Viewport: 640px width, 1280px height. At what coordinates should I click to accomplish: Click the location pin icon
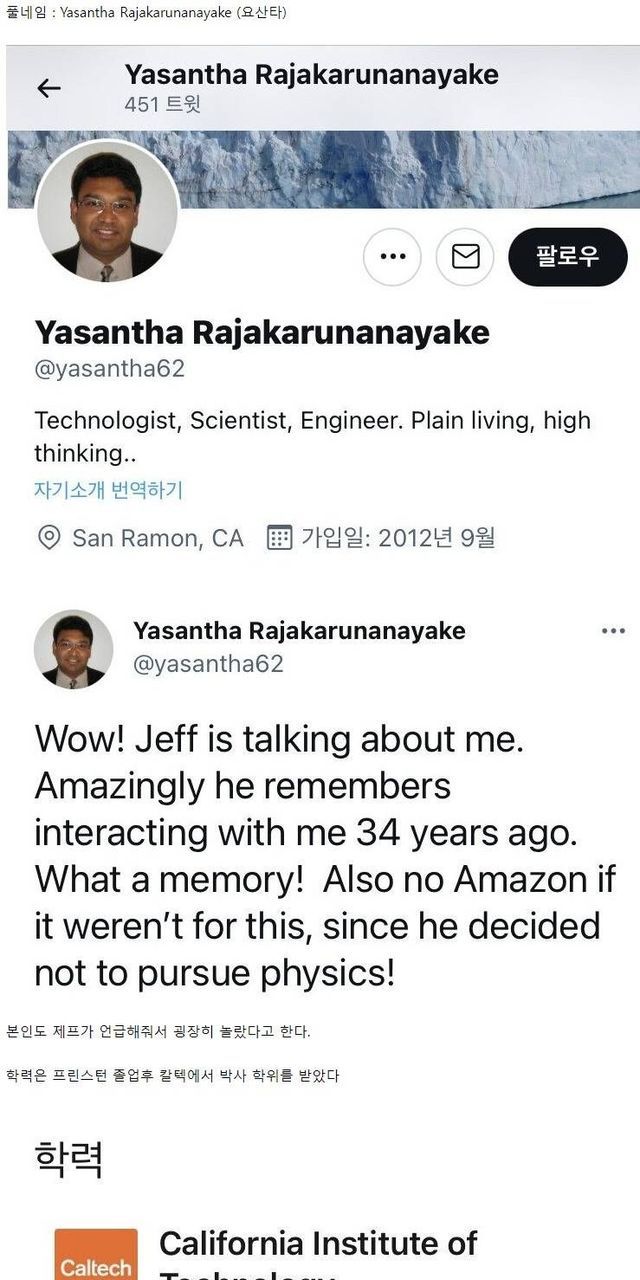point(48,538)
